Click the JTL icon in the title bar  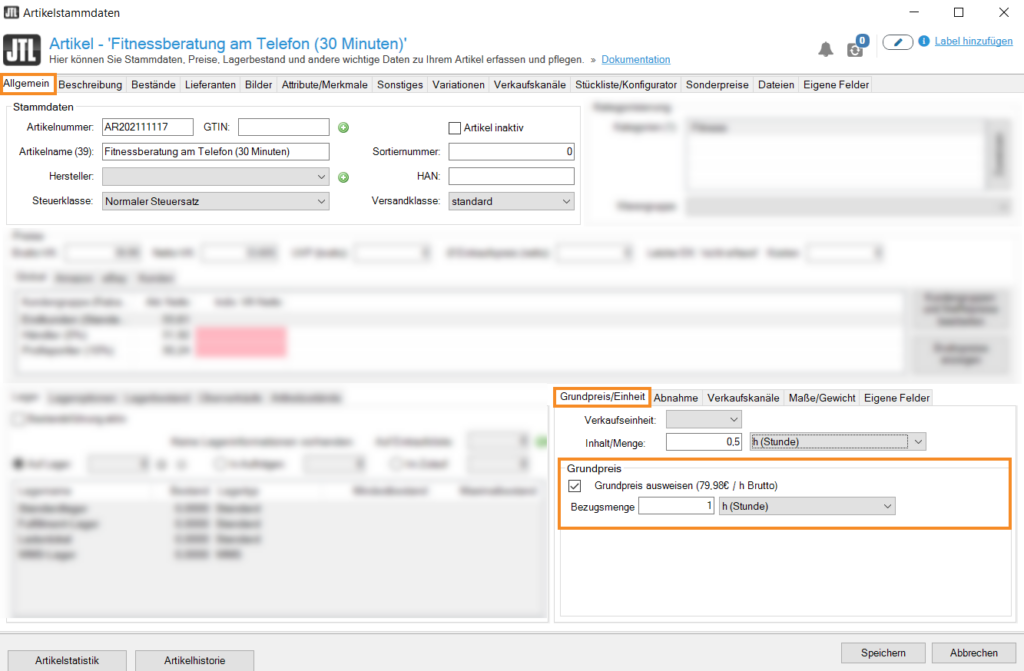pyautogui.click(x=11, y=12)
